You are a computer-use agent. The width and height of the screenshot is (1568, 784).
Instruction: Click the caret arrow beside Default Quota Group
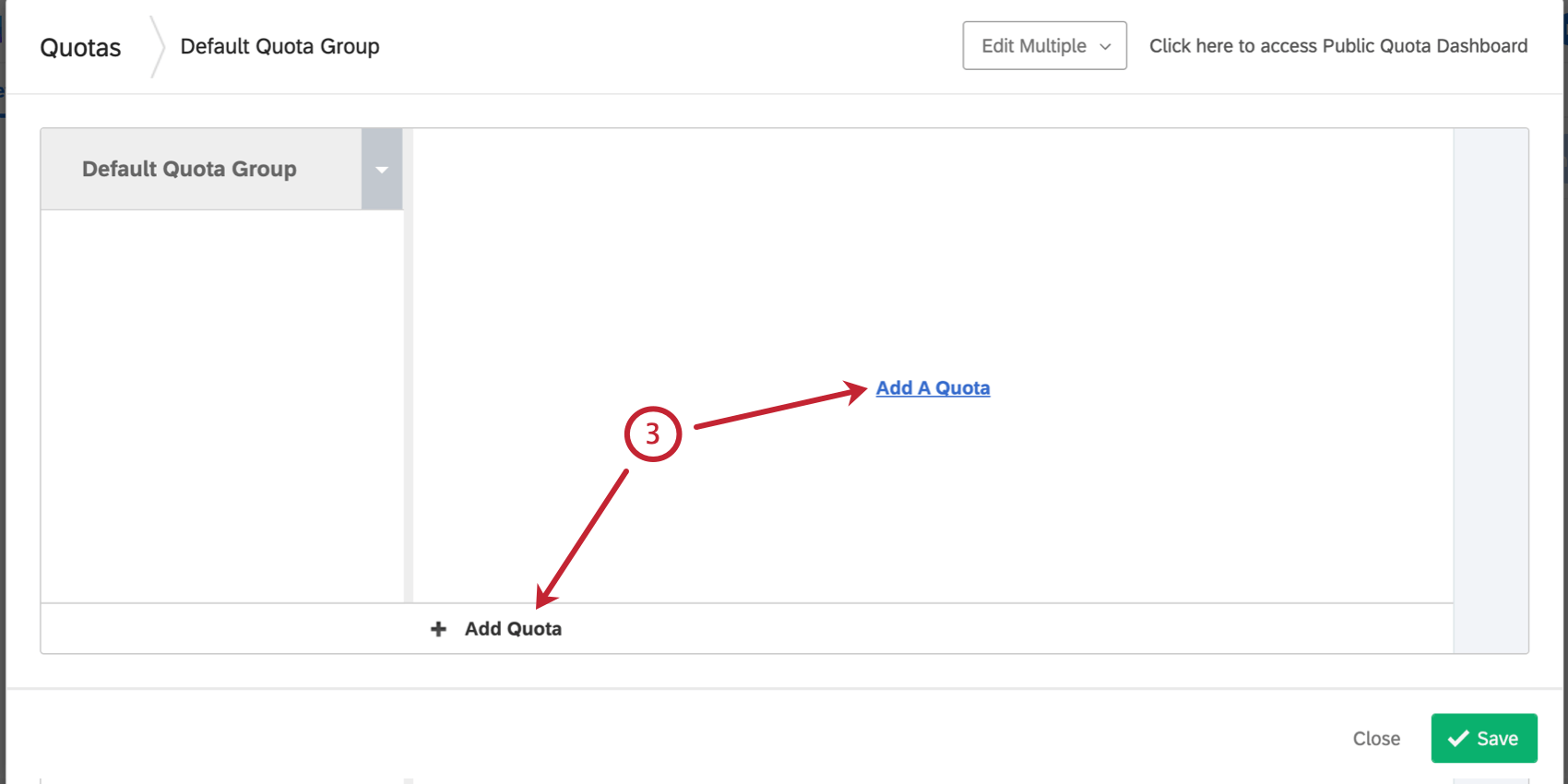[382, 169]
